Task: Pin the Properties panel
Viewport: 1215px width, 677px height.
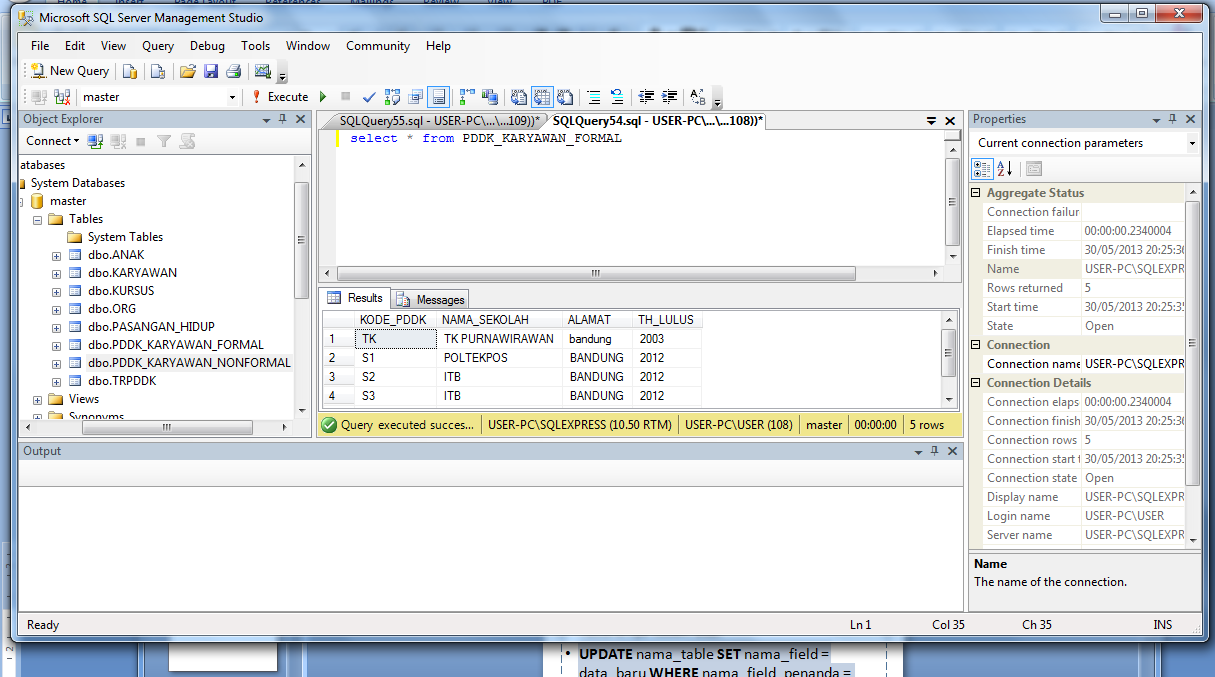Action: 1173,119
